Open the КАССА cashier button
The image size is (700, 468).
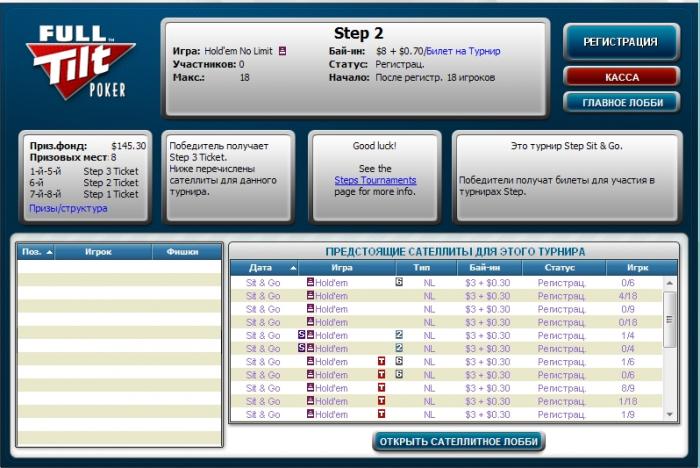[x=621, y=77]
